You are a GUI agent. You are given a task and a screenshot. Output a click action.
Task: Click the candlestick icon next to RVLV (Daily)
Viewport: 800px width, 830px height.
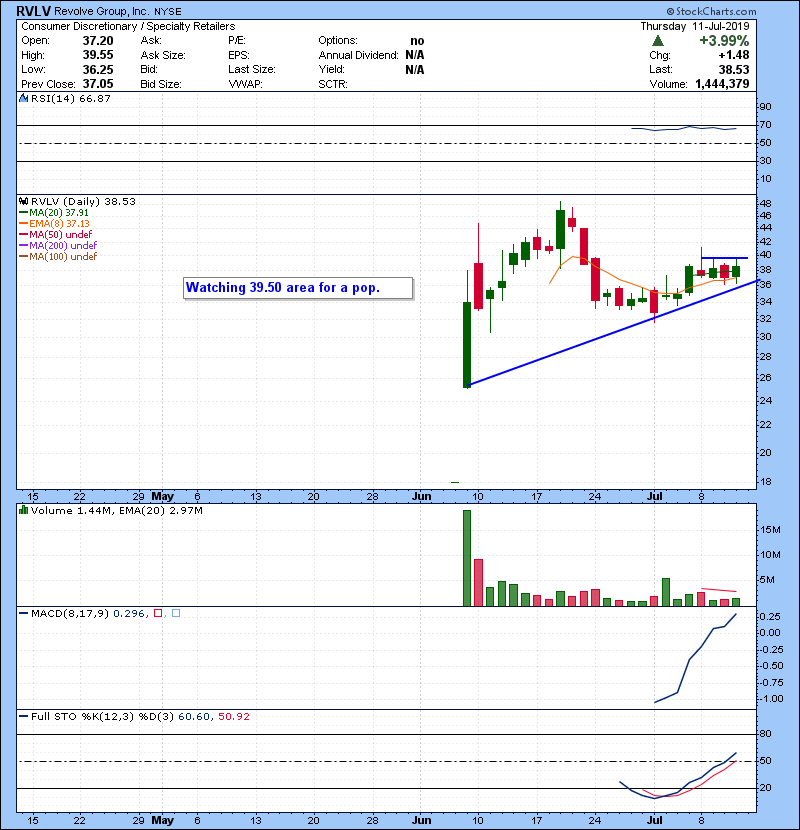pos(23,201)
